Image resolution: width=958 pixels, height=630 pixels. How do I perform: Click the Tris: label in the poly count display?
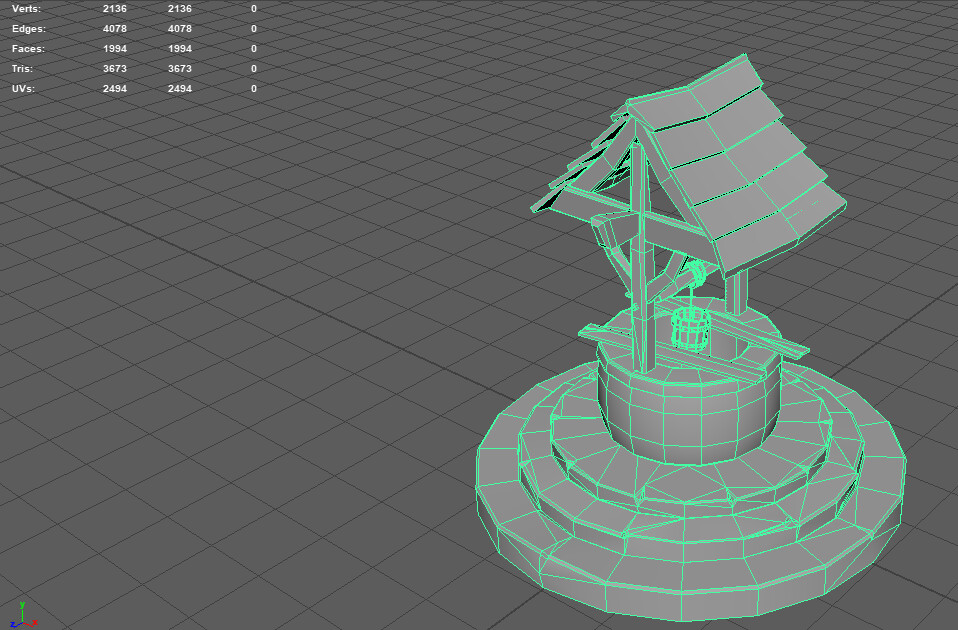pyautogui.click(x=22, y=68)
